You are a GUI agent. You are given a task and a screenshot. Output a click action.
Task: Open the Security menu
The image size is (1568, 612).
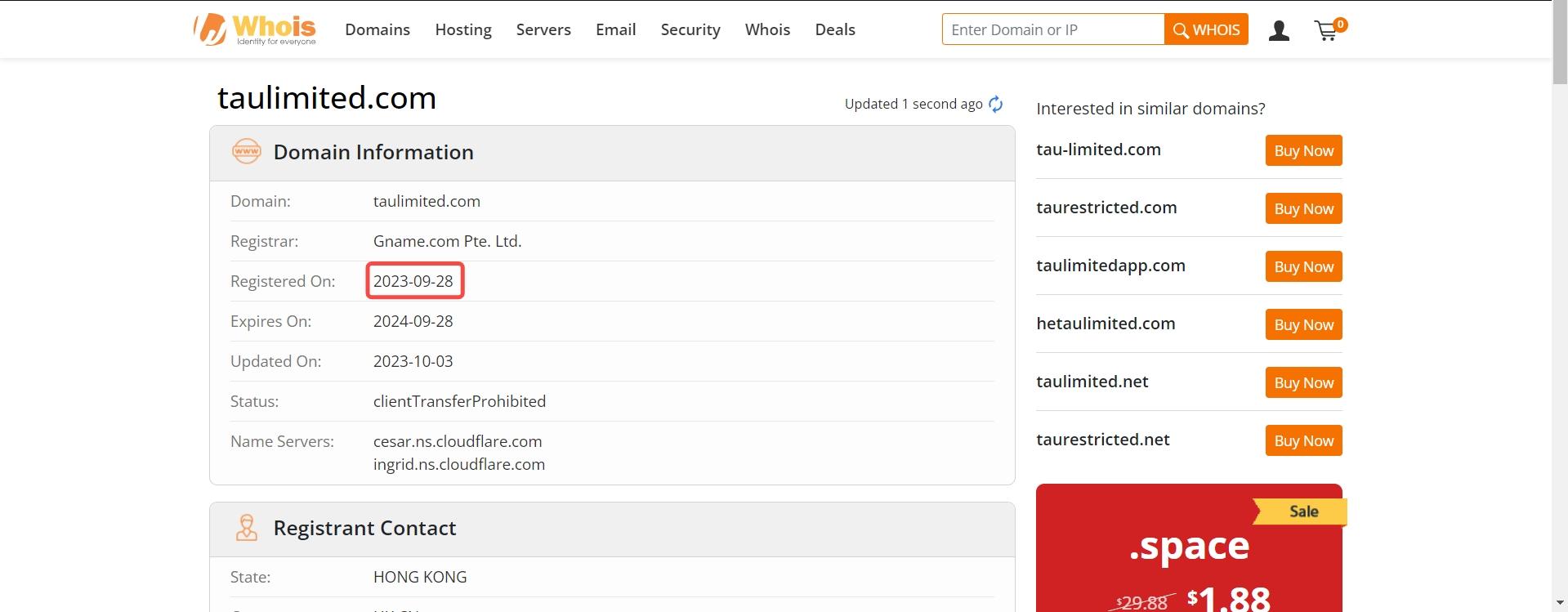(x=690, y=29)
